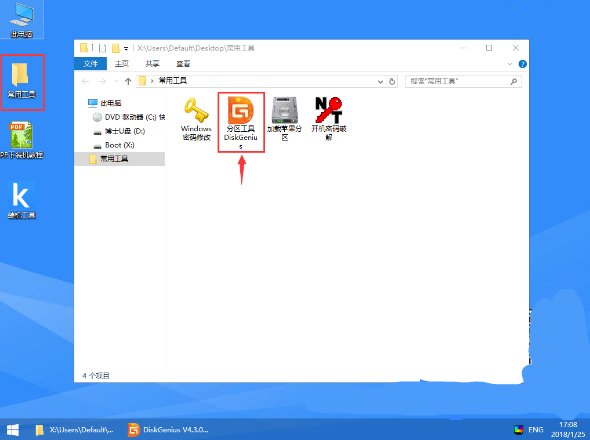Refresh the current folder view

pyautogui.click(x=392, y=82)
